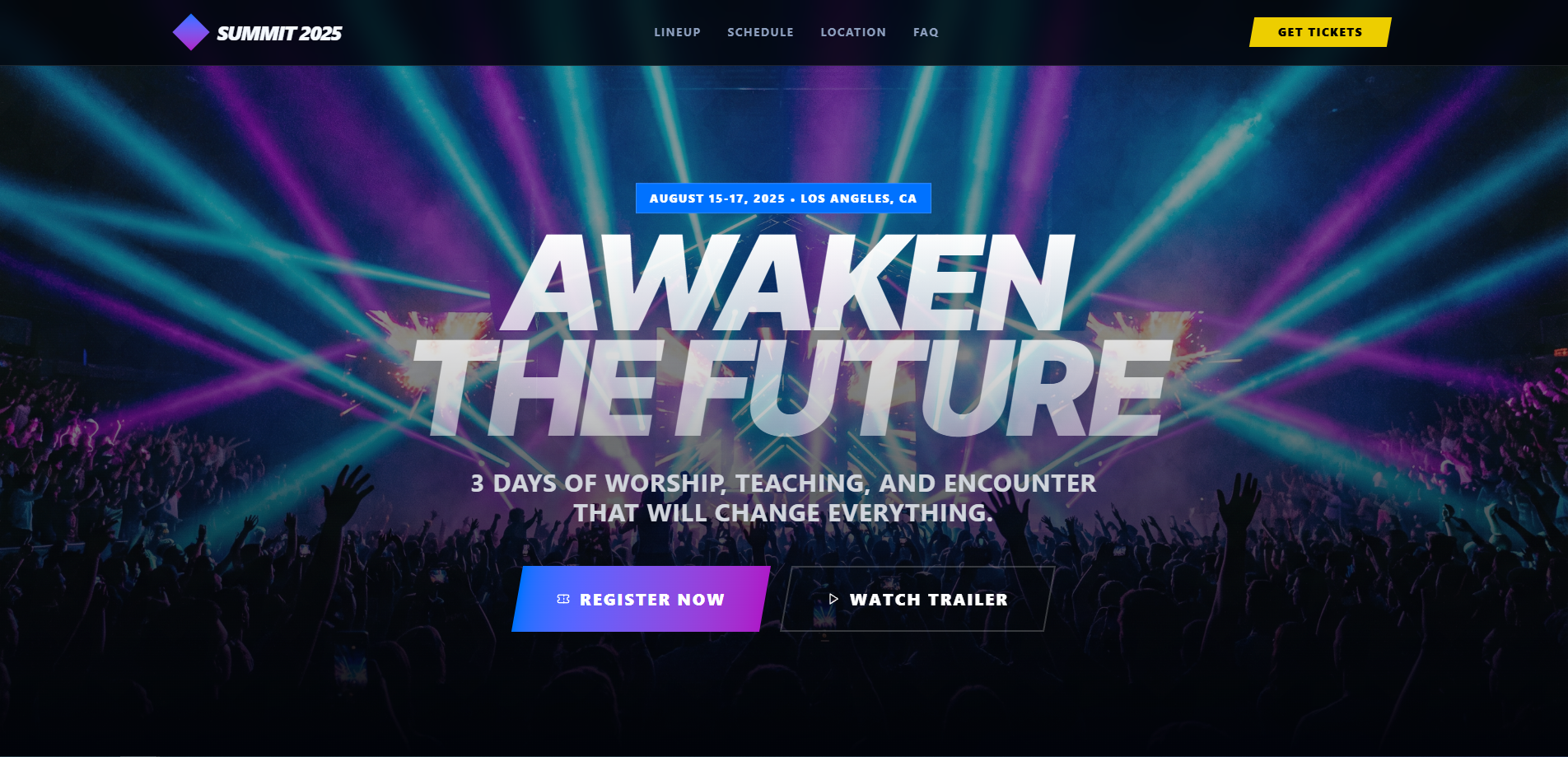Click the AWAKEN headline word
1568x757 pixels.
[788, 283]
